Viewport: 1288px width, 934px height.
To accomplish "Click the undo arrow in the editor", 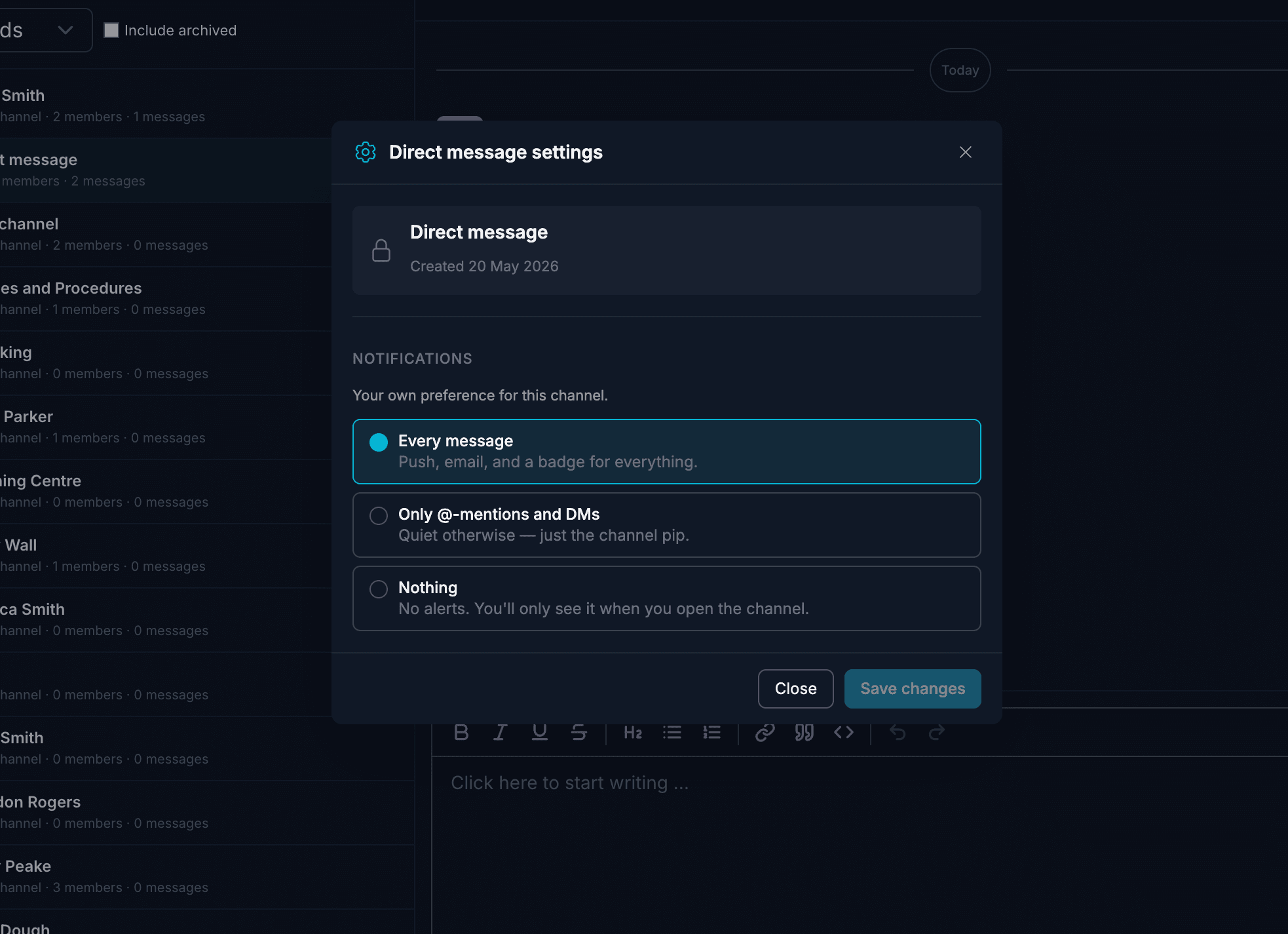I will [898, 732].
